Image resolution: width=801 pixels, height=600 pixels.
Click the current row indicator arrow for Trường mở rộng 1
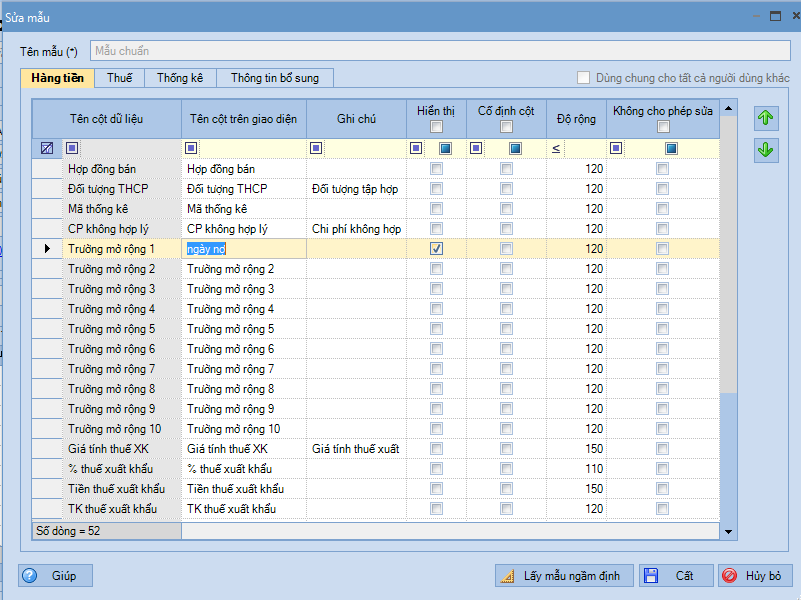click(47, 249)
